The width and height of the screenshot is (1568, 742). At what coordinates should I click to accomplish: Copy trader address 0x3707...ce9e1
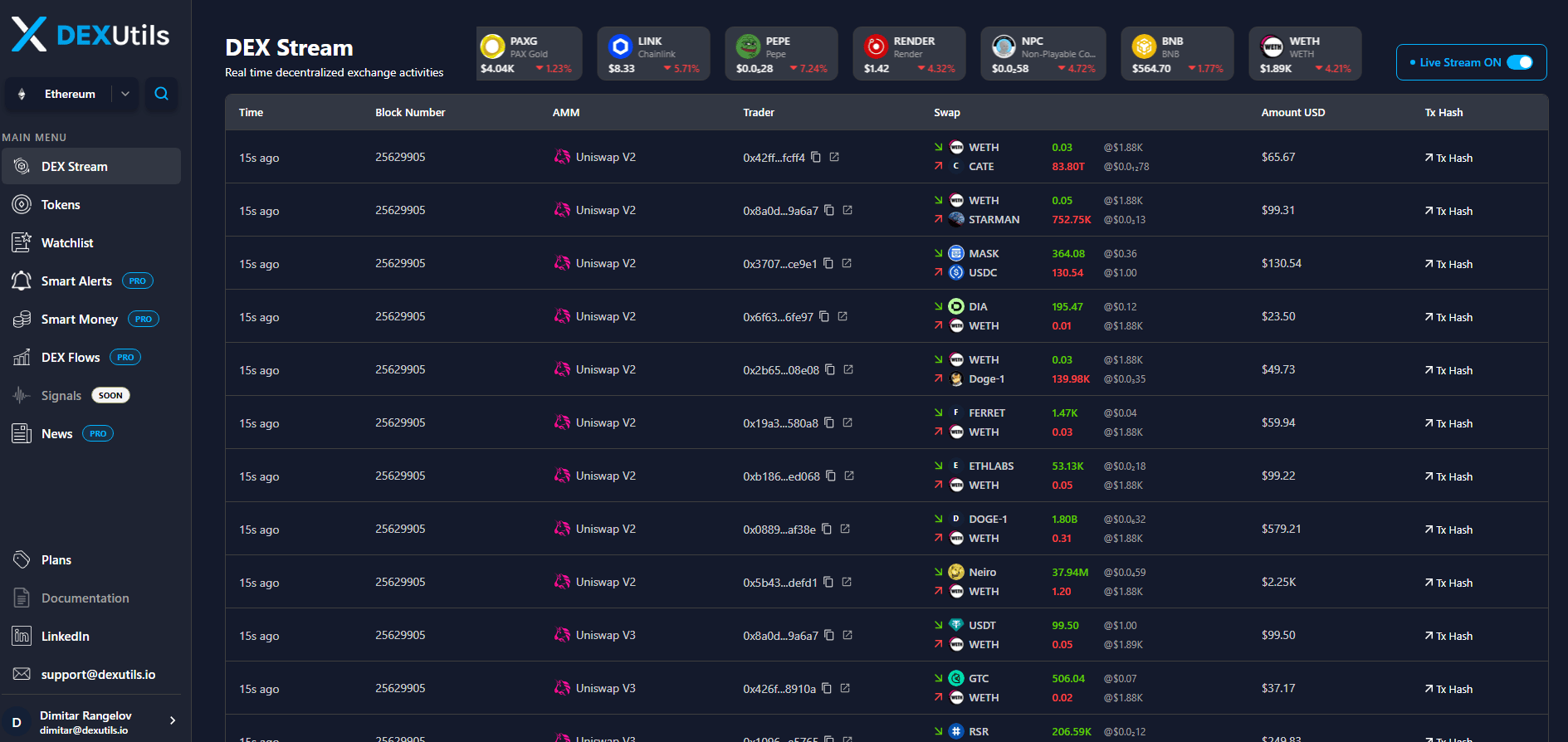coord(828,263)
